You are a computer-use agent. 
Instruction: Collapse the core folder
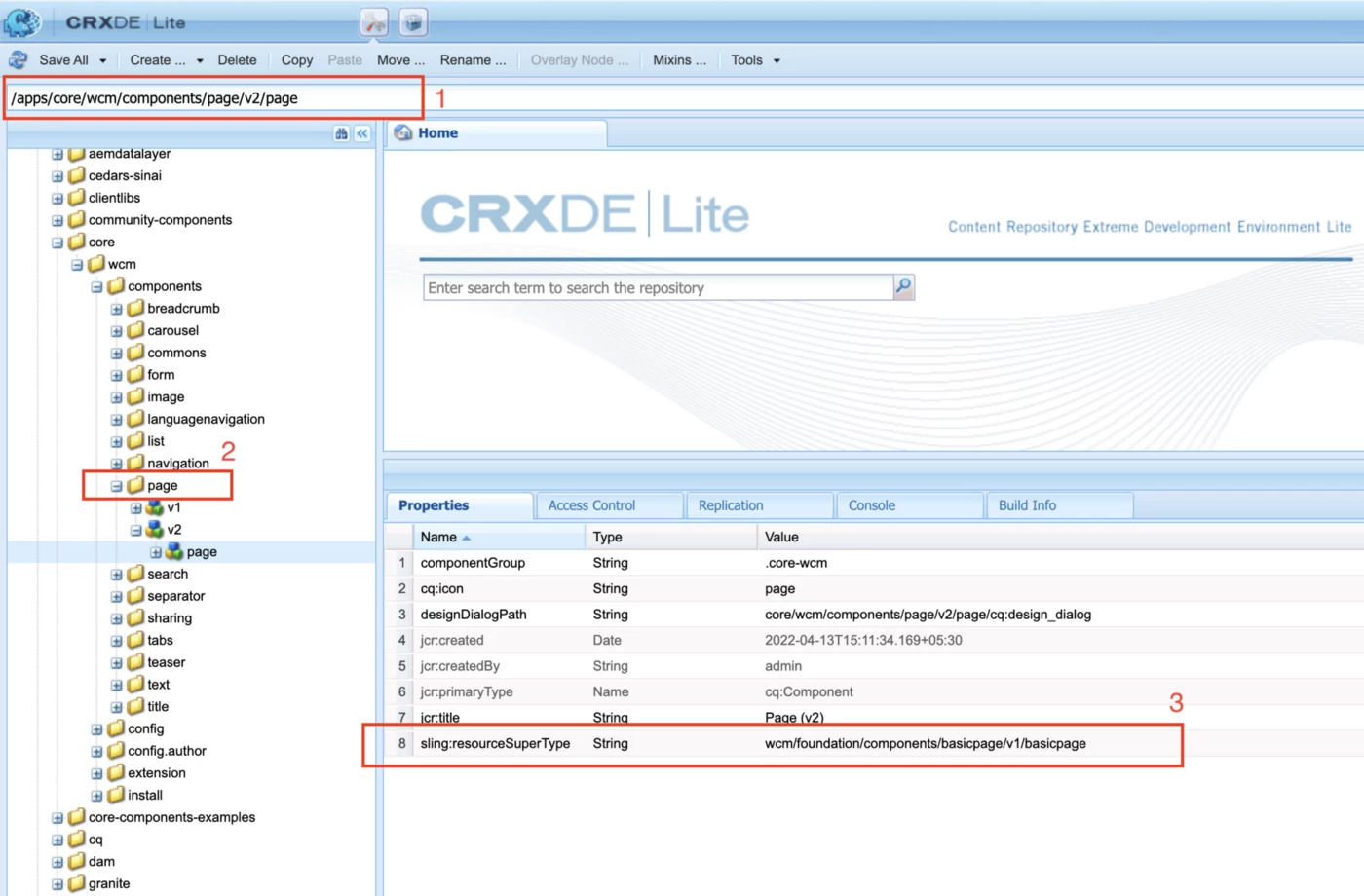pos(57,243)
